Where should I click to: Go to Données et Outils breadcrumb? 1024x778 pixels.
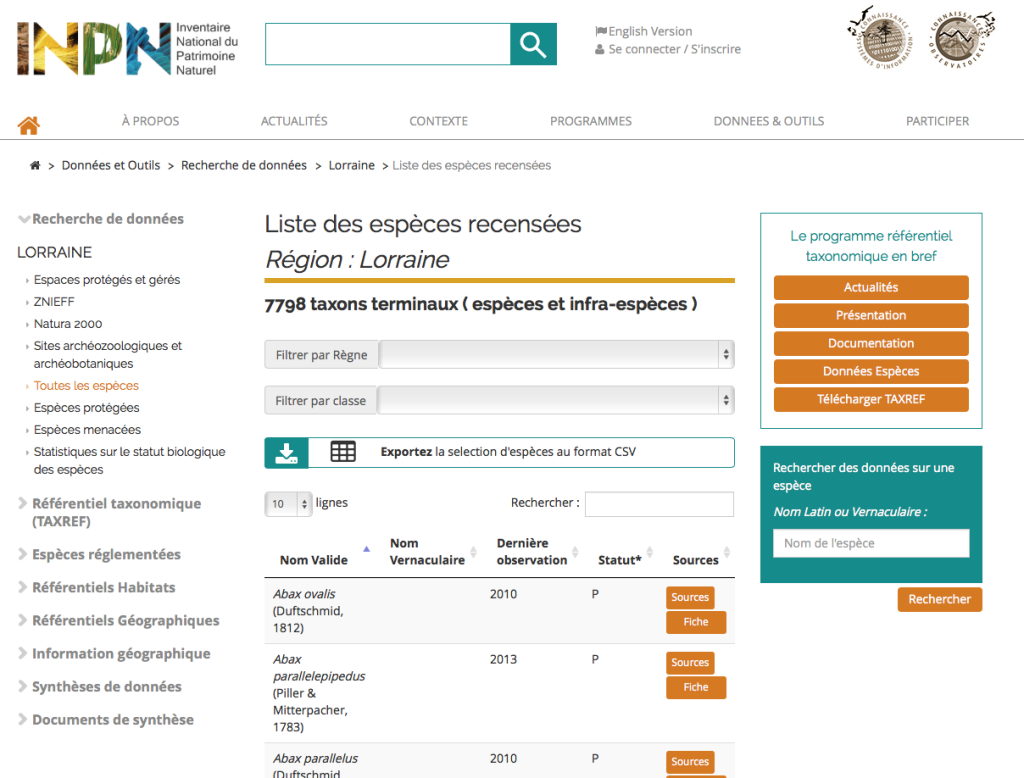[110, 165]
